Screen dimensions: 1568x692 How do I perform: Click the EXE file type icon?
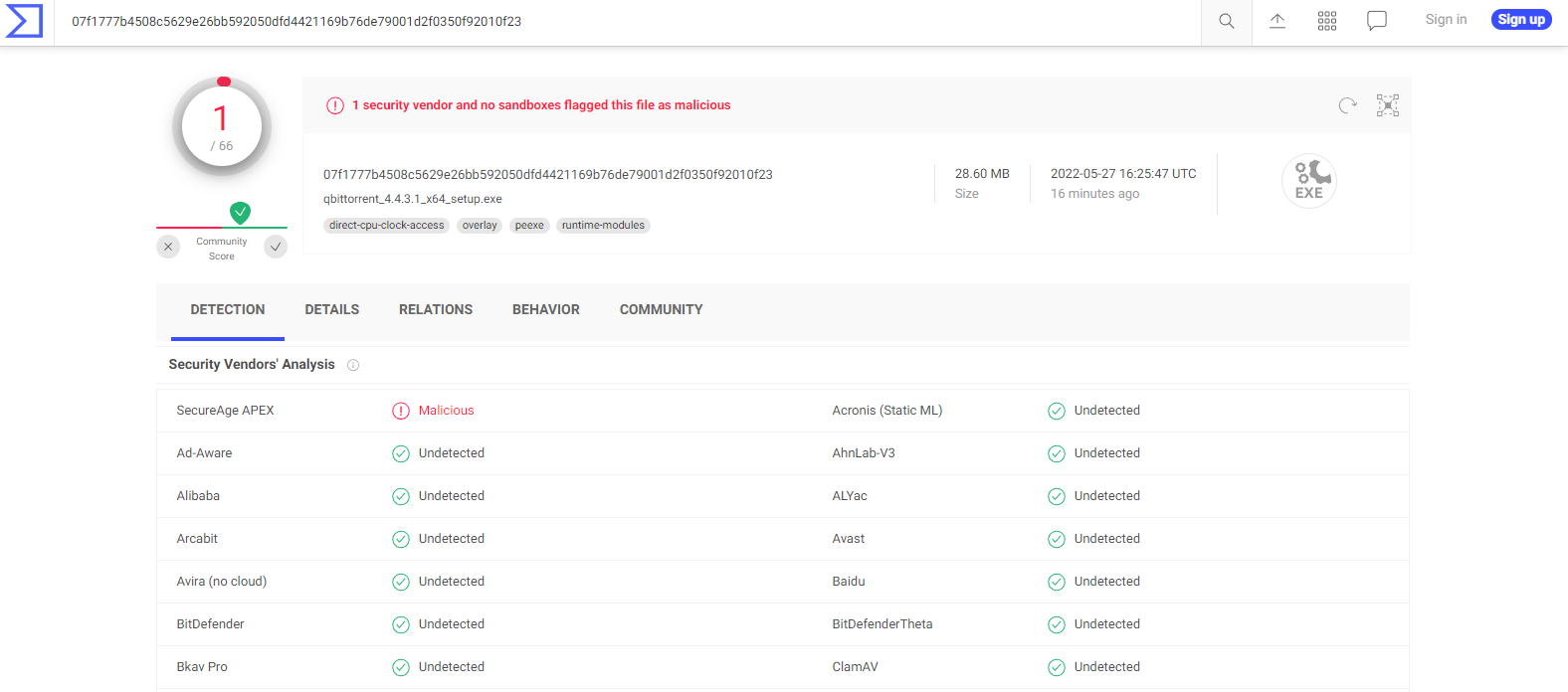pos(1309,181)
